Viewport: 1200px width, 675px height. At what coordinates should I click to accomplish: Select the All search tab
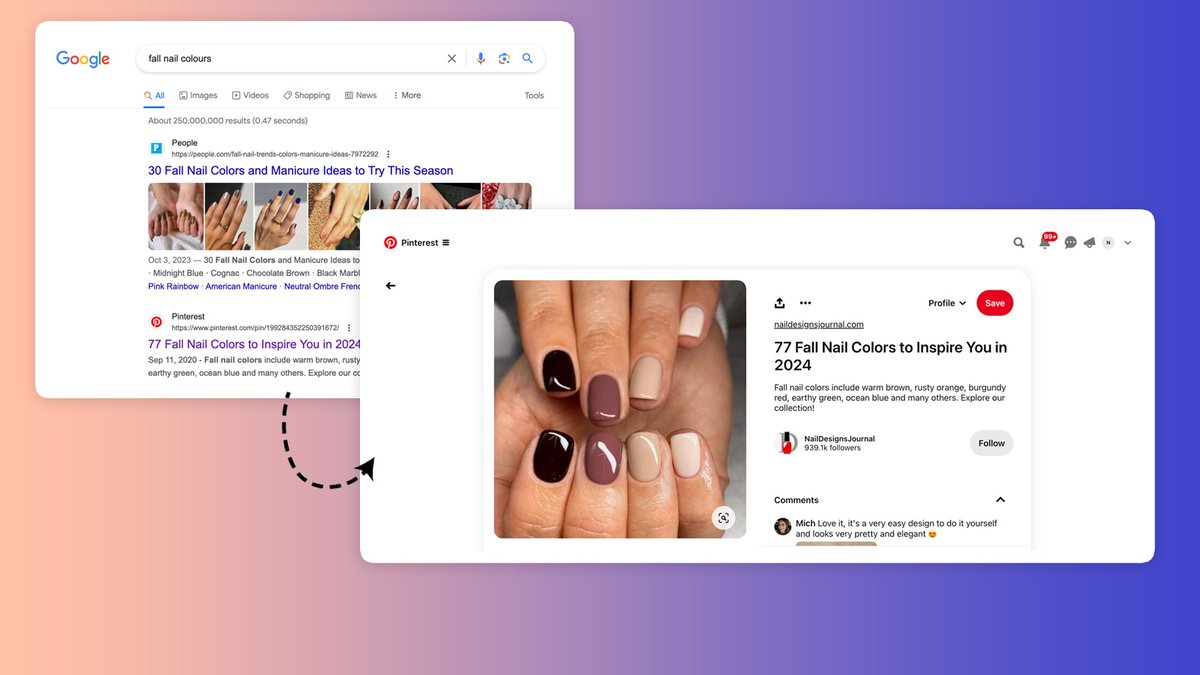pyautogui.click(x=154, y=96)
